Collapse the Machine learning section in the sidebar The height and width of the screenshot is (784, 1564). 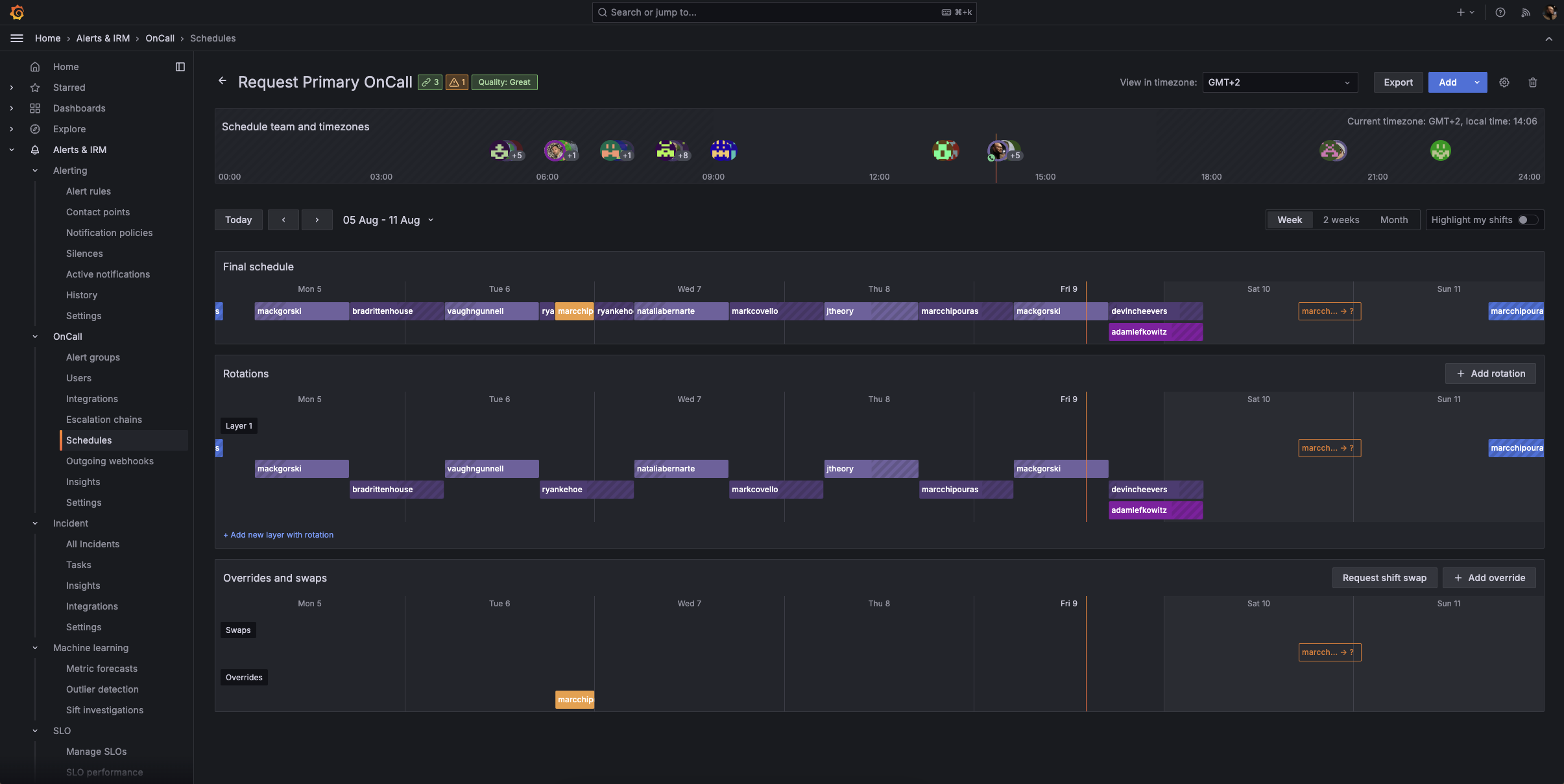[34, 648]
